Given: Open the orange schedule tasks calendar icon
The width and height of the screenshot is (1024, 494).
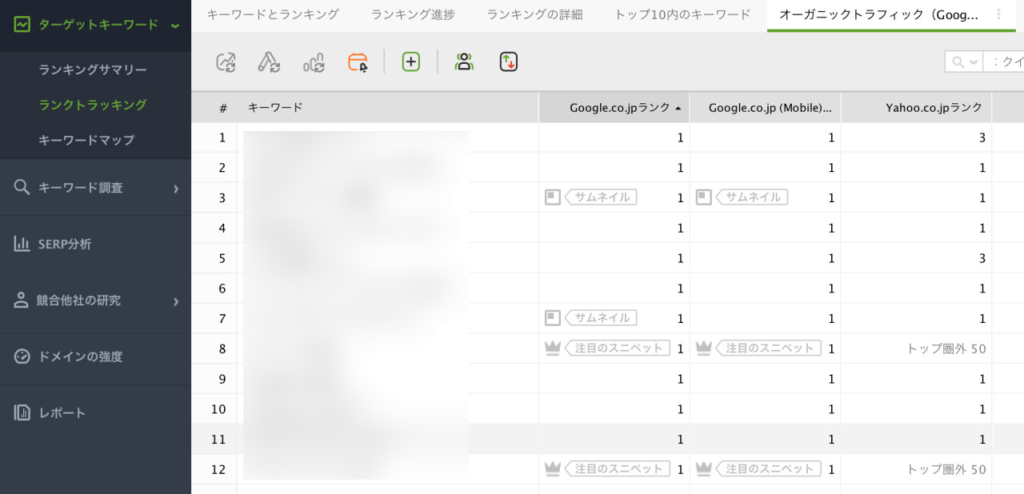Looking at the screenshot, I should coord(358,62).
